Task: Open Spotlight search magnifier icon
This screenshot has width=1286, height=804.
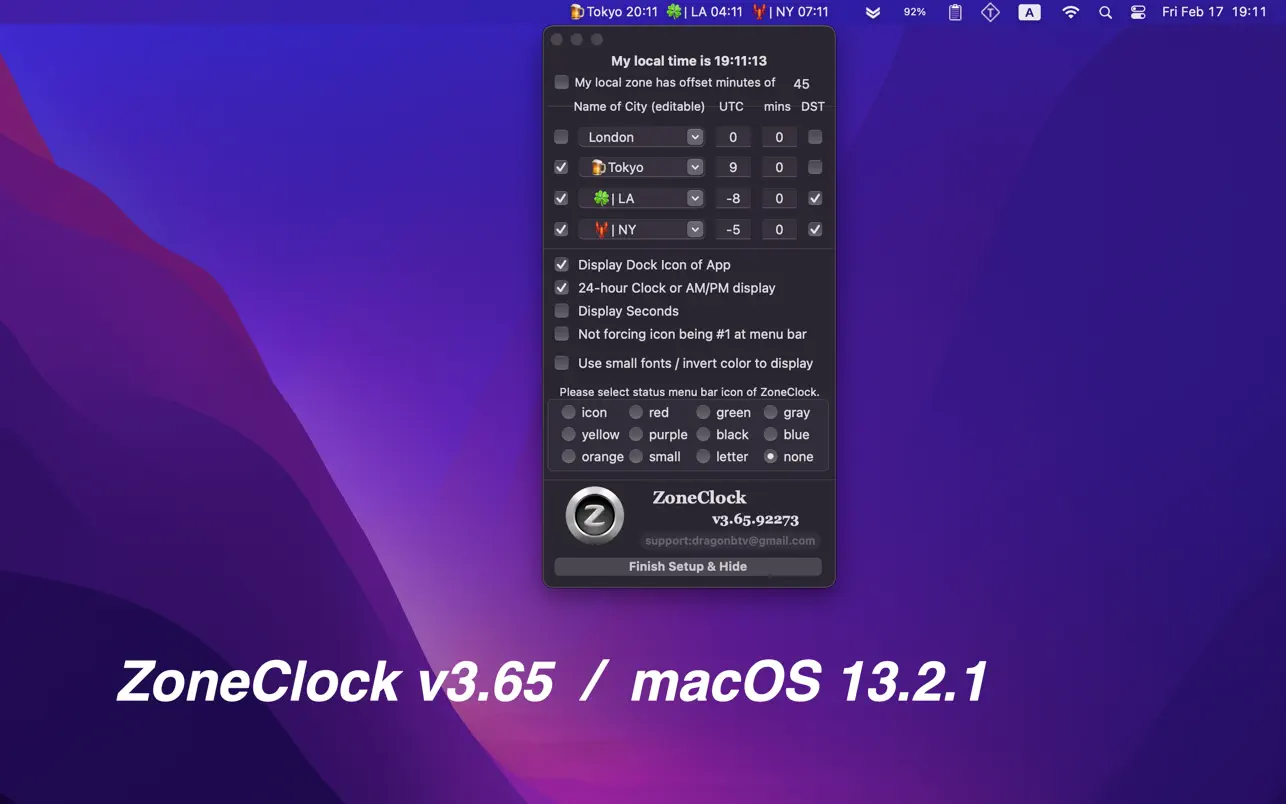Action: pos(1105,12)
